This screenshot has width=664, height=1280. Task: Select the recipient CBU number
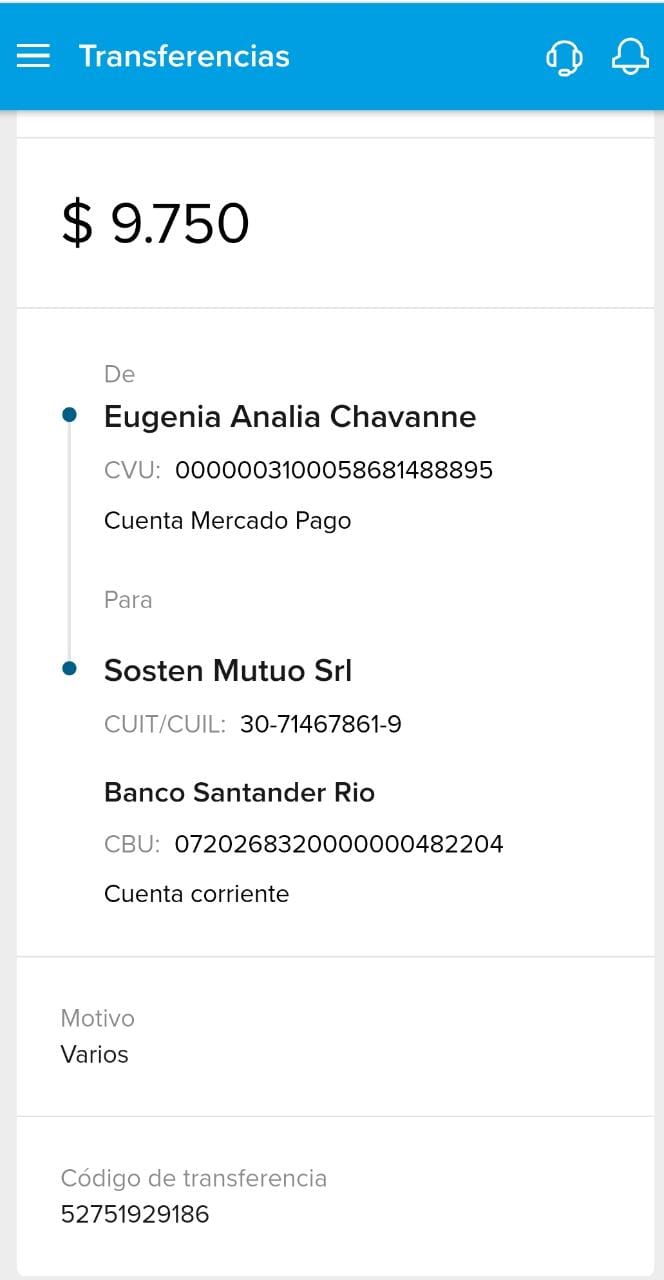click(339, 844)
